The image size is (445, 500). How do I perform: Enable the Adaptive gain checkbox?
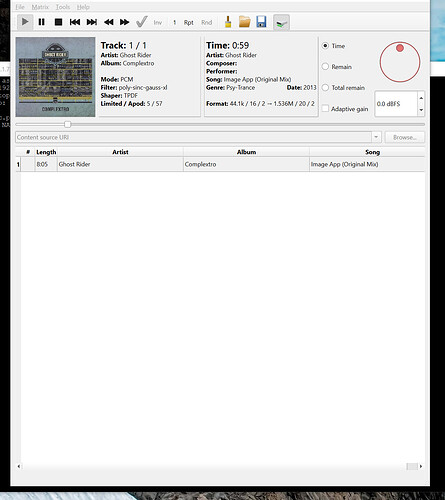(325, 109)
